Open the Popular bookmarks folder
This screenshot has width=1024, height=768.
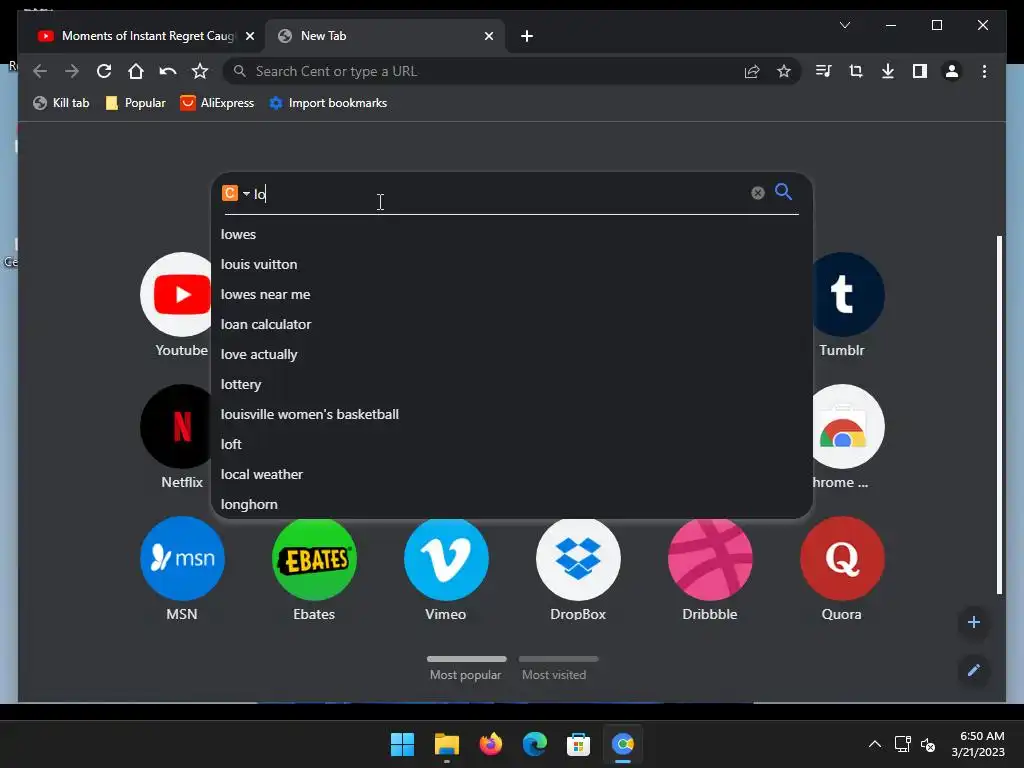pyautogui.click(x=135, y=103)
